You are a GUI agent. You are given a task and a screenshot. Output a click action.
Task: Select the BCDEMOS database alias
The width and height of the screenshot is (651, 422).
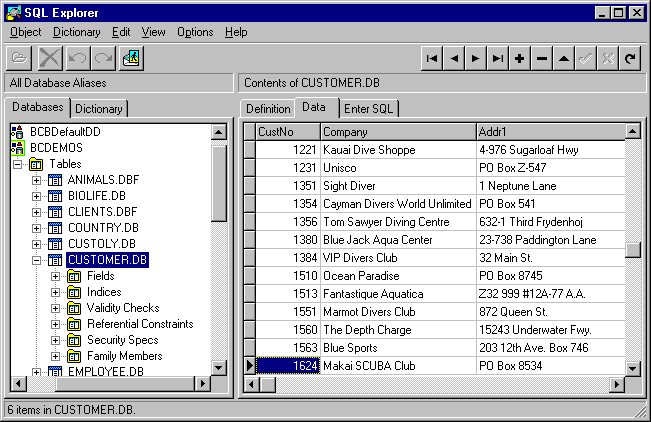click(x=56, y=147)
